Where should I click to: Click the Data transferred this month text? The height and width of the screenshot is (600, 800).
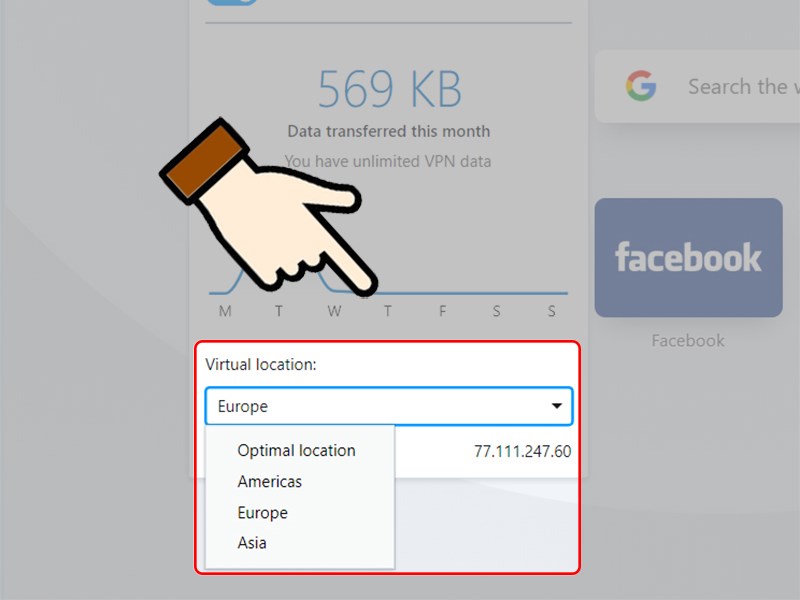[389, 132]
